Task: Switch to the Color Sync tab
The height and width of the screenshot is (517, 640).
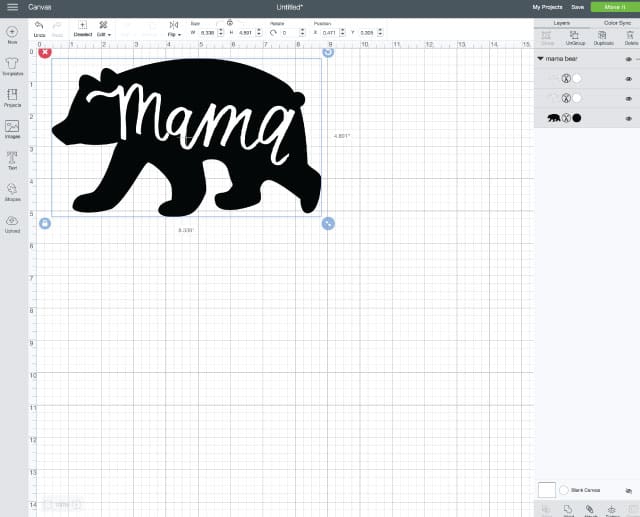Action: coord(617,23)
